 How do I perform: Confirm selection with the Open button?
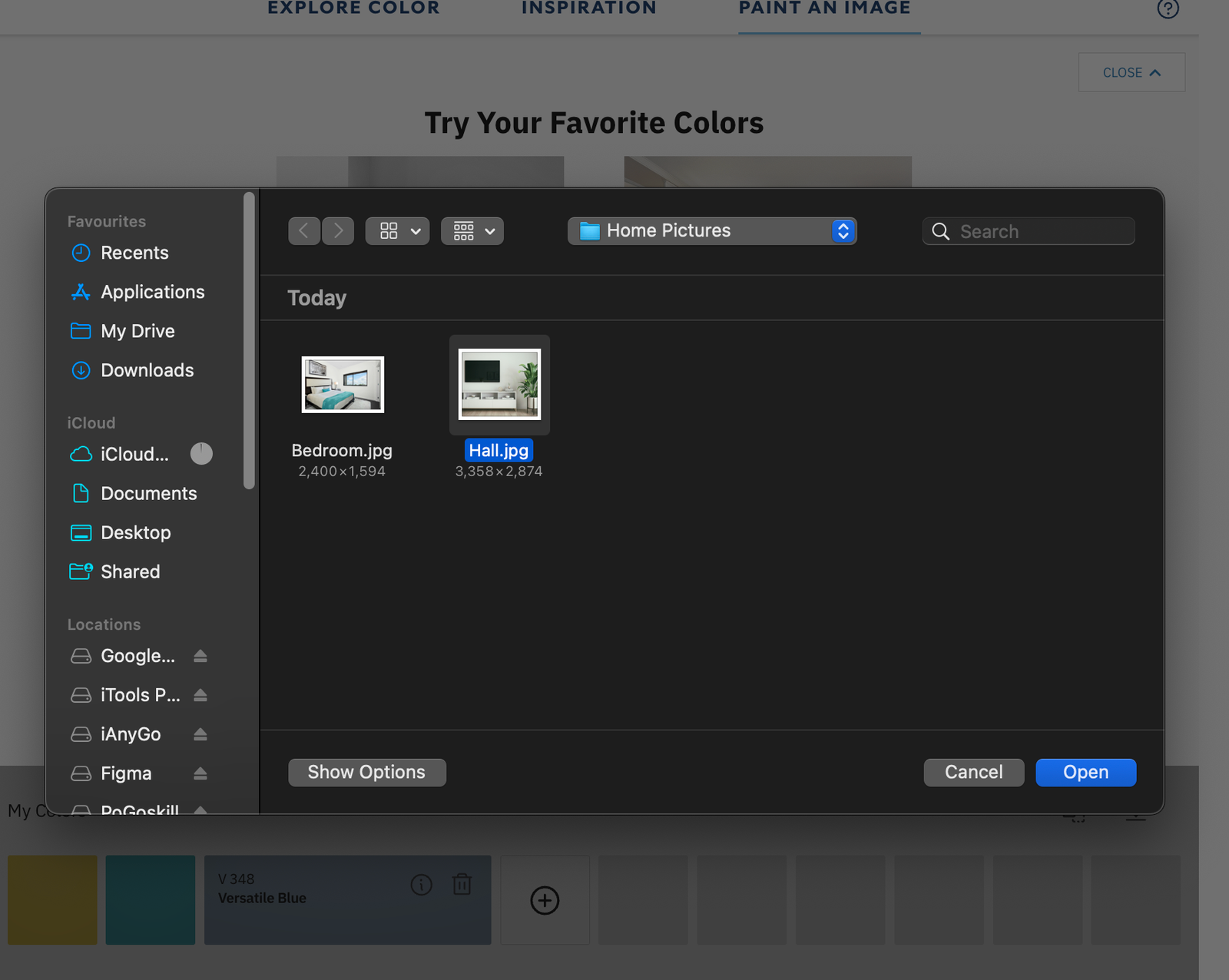click(1085, 772)
